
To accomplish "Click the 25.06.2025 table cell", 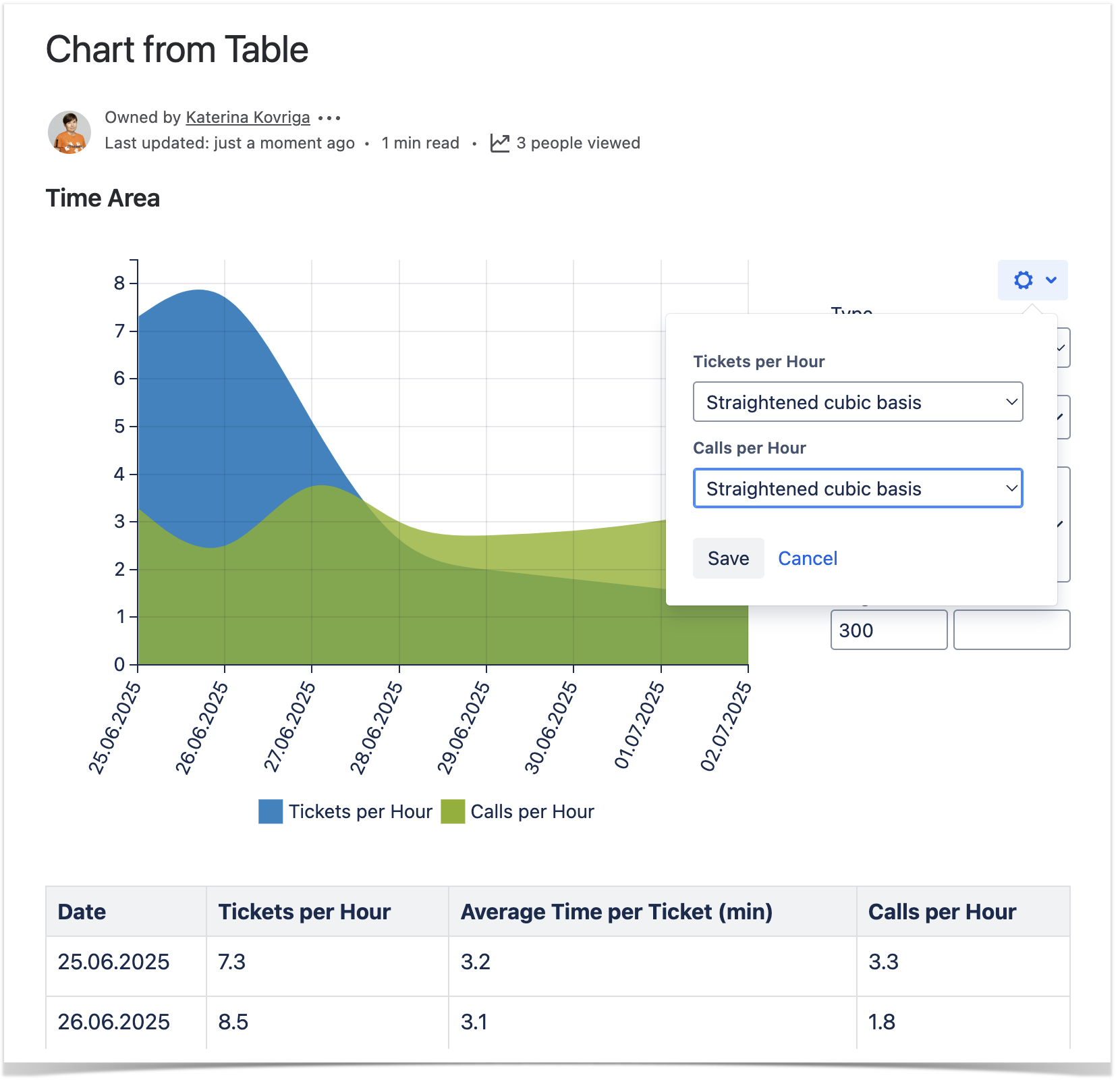I will pos(114,962).
